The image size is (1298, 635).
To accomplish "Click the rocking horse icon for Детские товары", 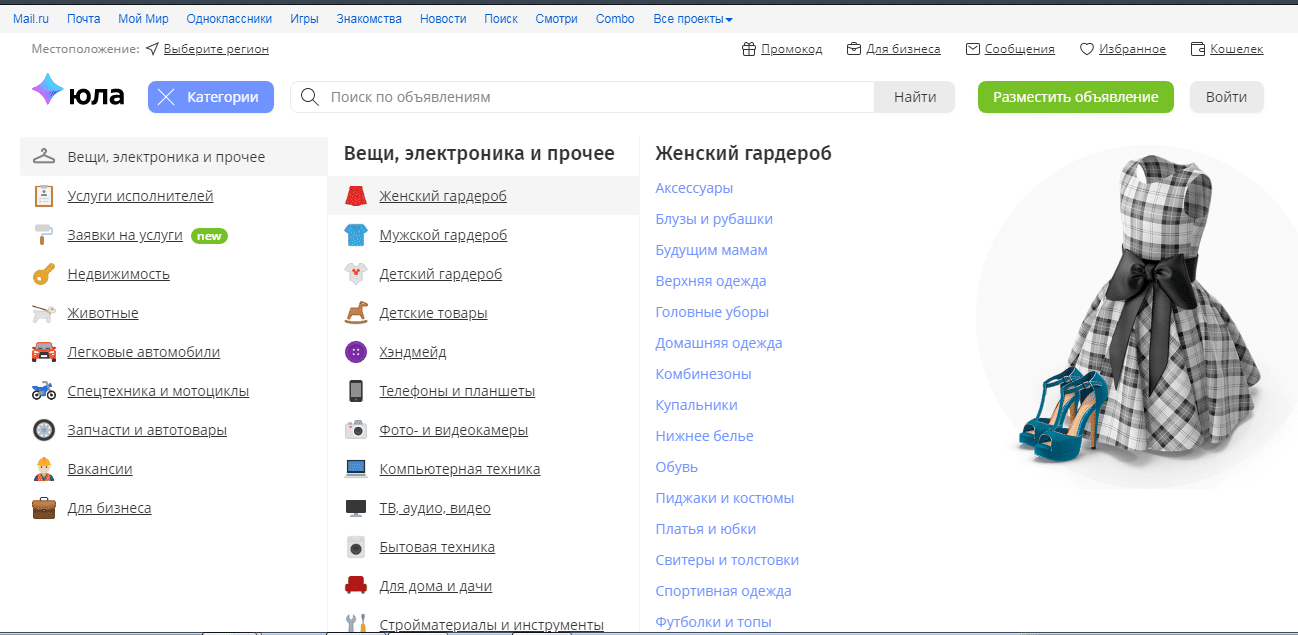I will coord(356,313).
